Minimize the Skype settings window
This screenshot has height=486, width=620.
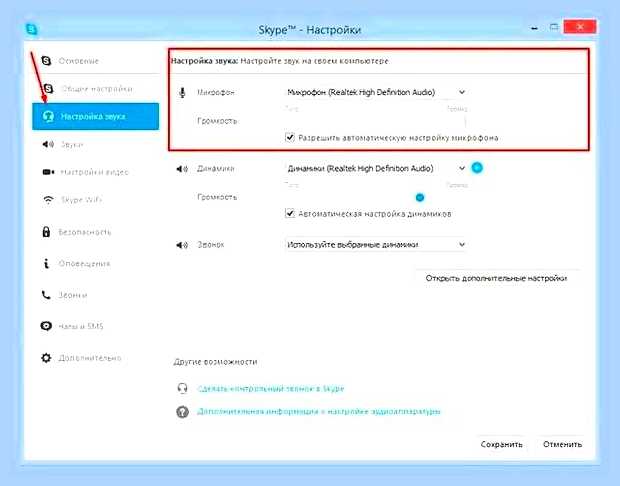point(534,28)
